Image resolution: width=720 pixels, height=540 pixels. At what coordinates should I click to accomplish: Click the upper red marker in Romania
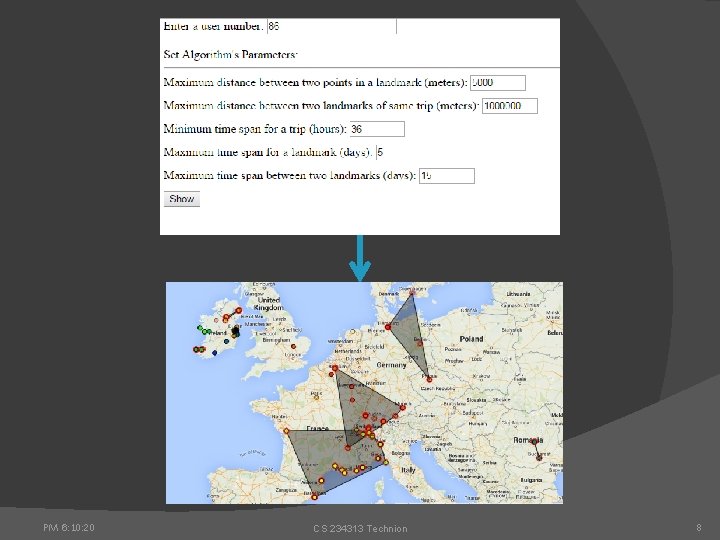coord(534,442)
